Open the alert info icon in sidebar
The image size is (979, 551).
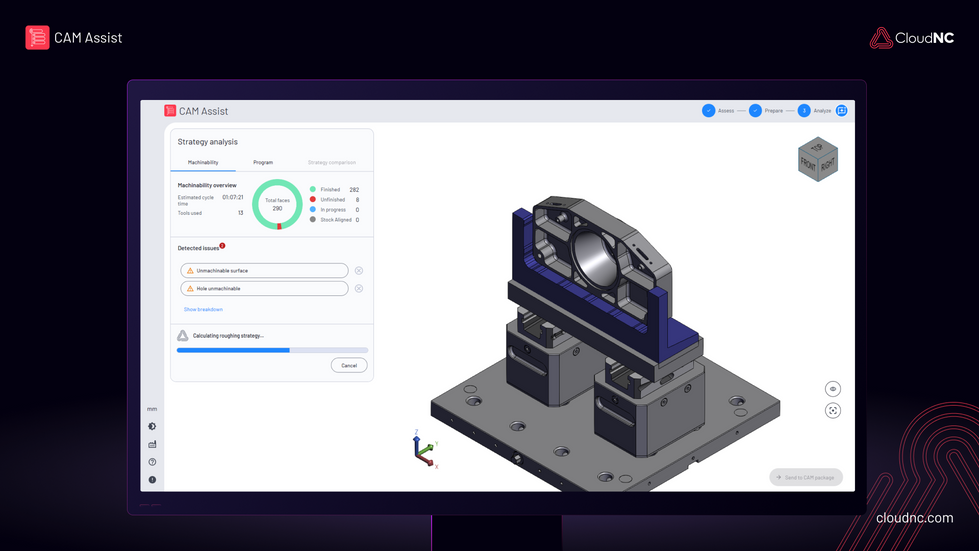pos(152,480)
